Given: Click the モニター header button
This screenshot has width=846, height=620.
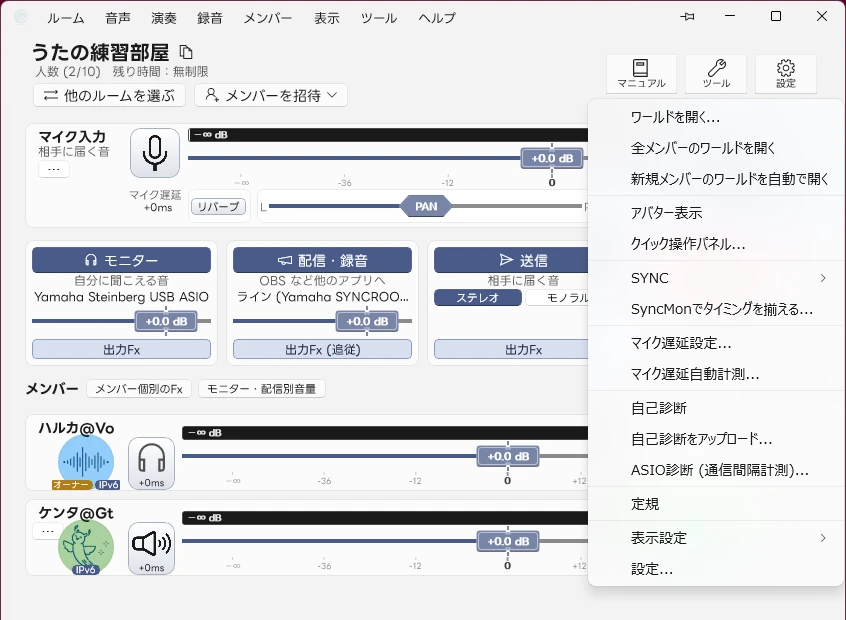Looking at the screenshot, I should click(121, 260).
